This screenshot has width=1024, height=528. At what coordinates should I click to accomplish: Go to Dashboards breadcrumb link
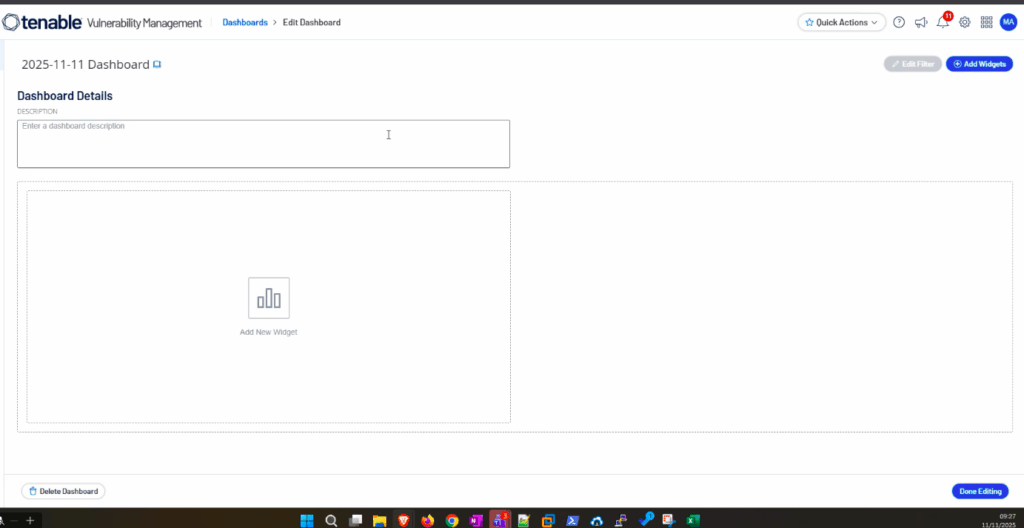(244, 22)
